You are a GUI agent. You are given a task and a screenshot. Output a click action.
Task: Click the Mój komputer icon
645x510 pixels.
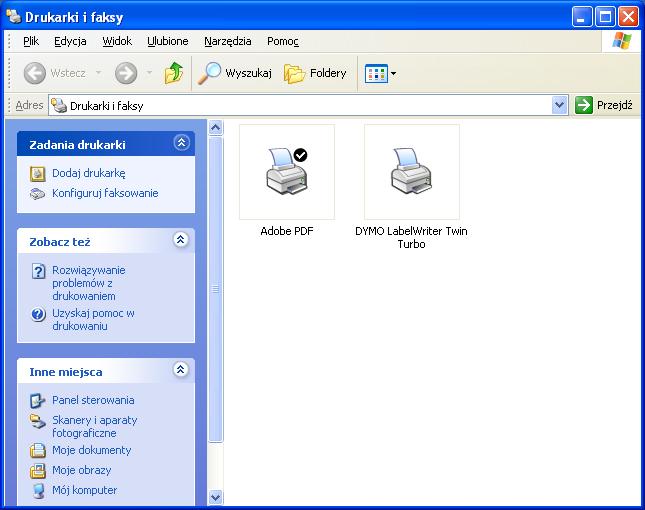(38, 491)
